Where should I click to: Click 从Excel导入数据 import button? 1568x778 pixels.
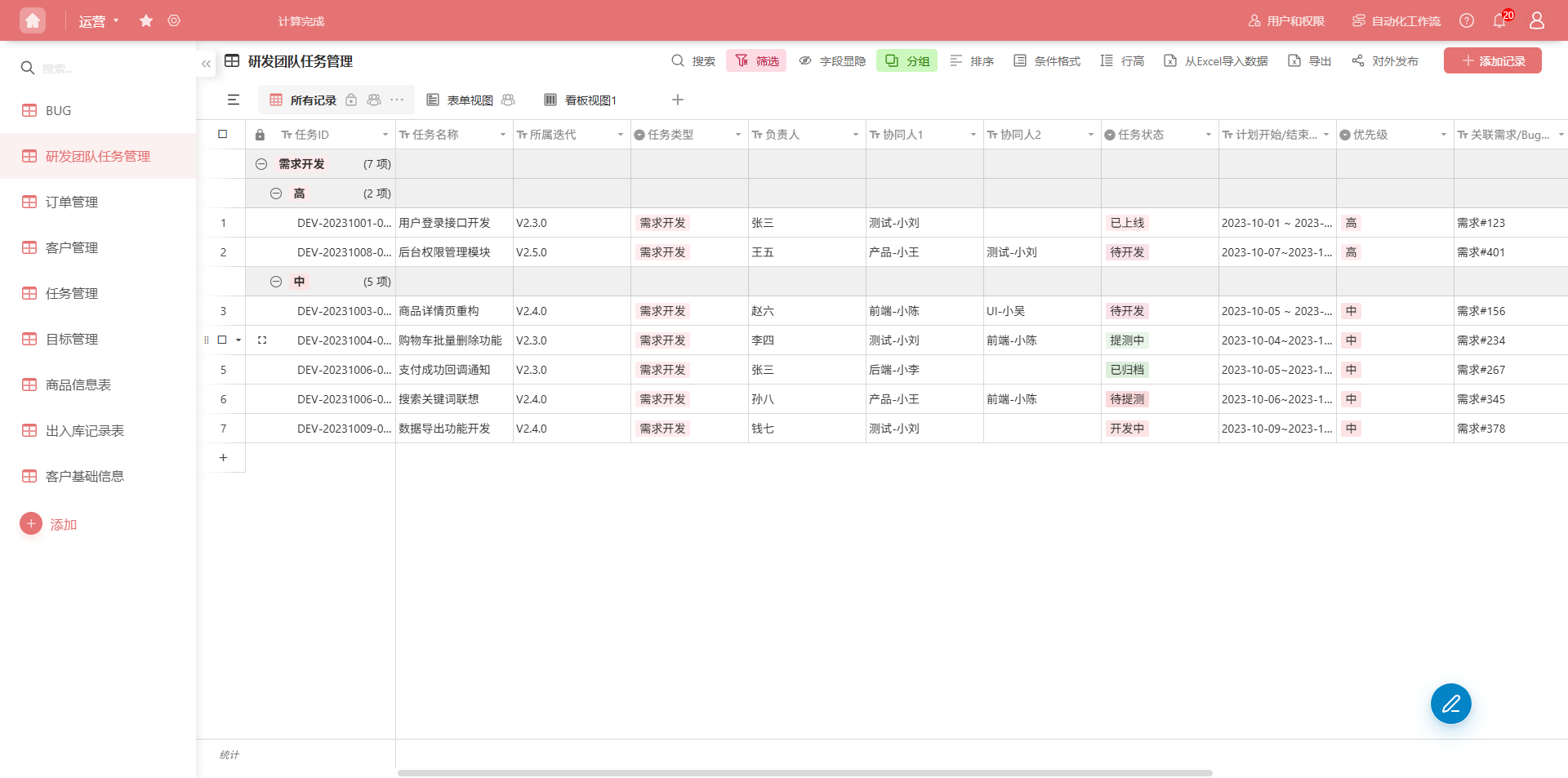click(1216, 60)
